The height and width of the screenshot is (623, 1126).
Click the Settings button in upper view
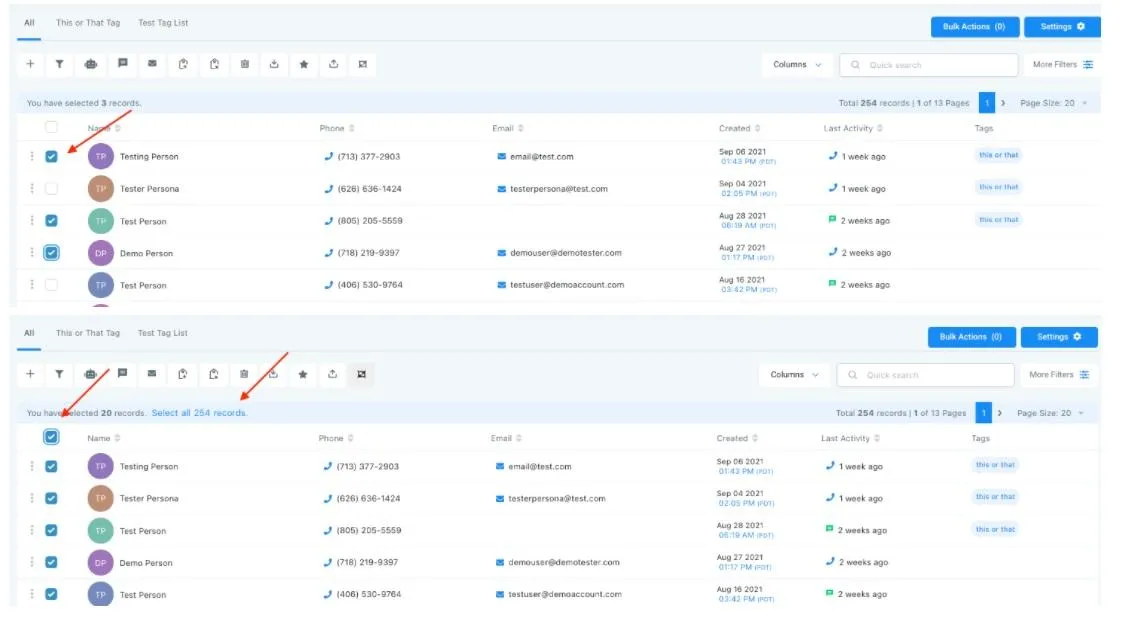pos(1062,27)
